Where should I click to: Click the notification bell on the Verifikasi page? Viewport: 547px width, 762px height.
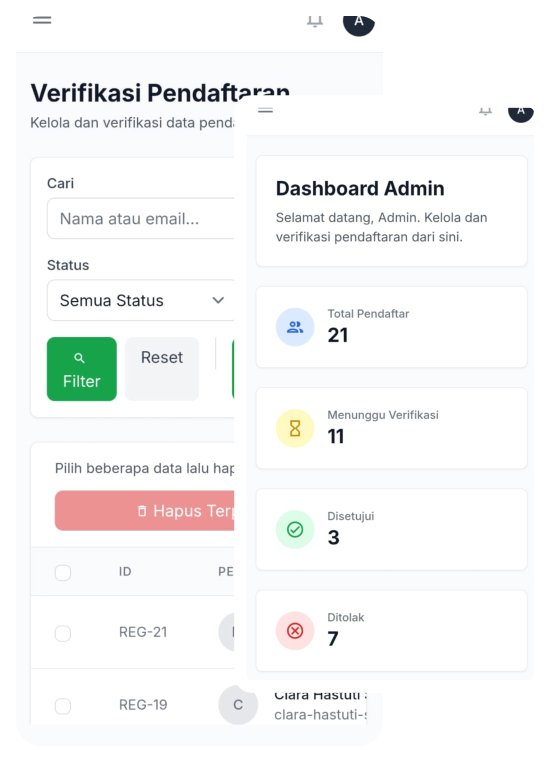[x=315, y=22]
